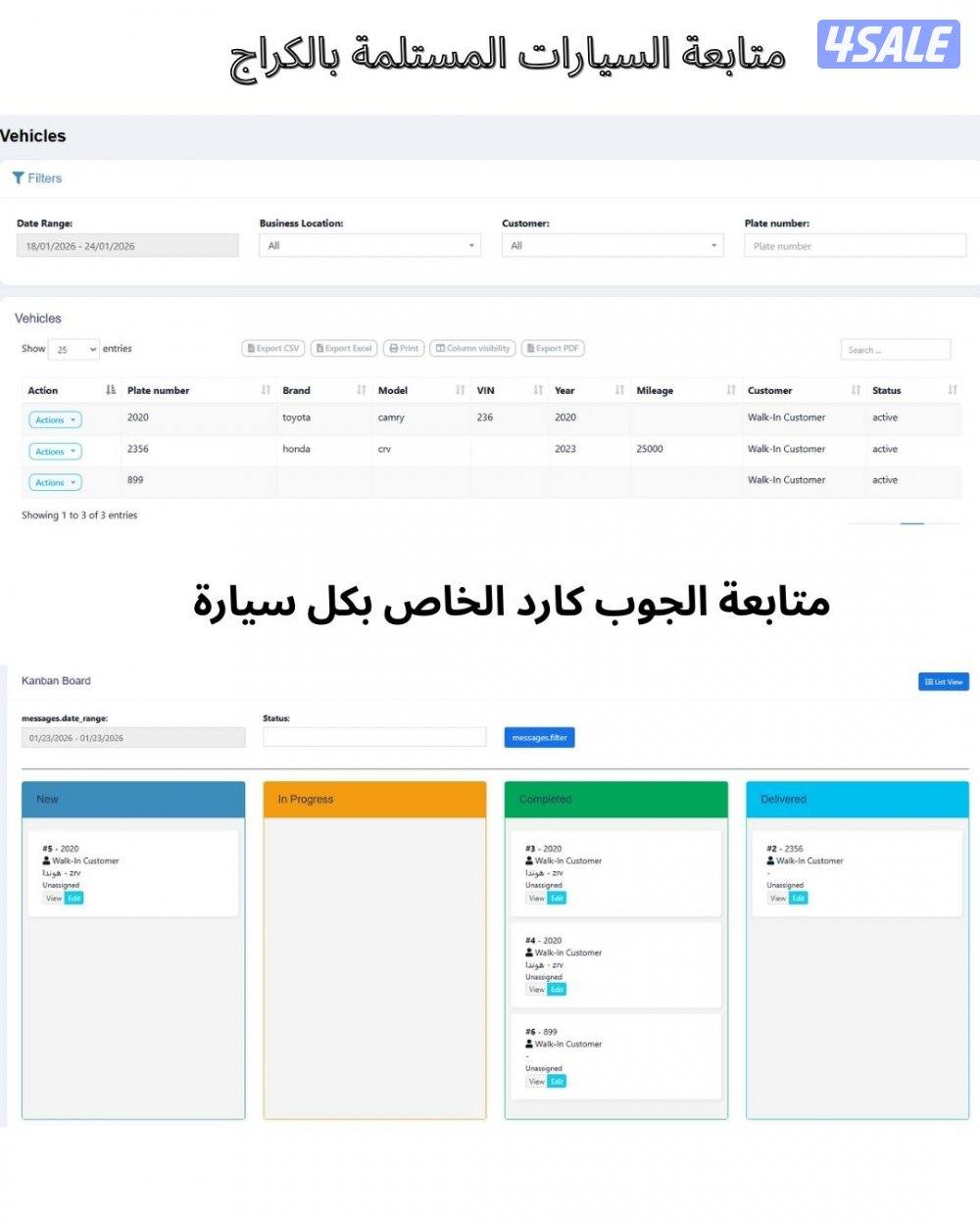Click the Filters funnel icon
The height and width of the screenshot is (1225, 980).
(x=19, y=177)
